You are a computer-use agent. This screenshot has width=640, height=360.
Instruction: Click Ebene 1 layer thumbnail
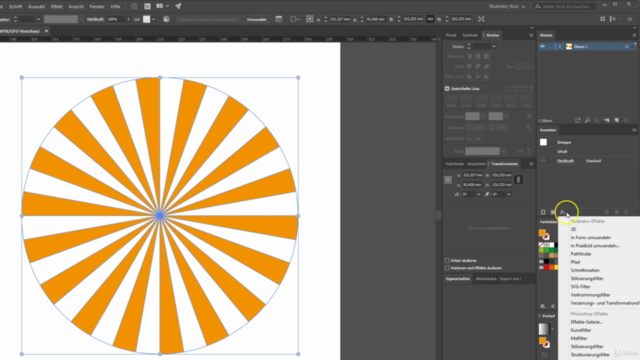pyautogui.click(x=569, y=47)
